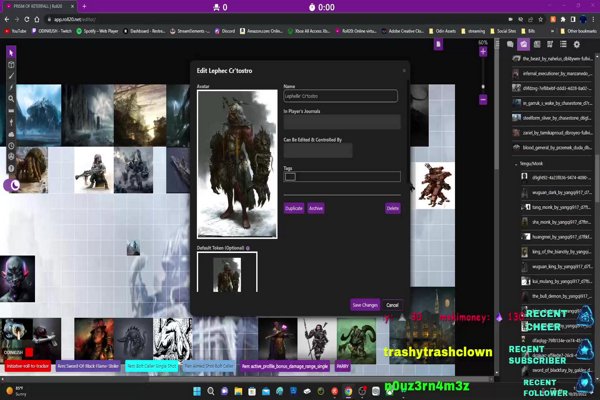Select the place light torch tool
This screenshot has height=400, width=600.
pyautogui.click(x=11, y=122)
